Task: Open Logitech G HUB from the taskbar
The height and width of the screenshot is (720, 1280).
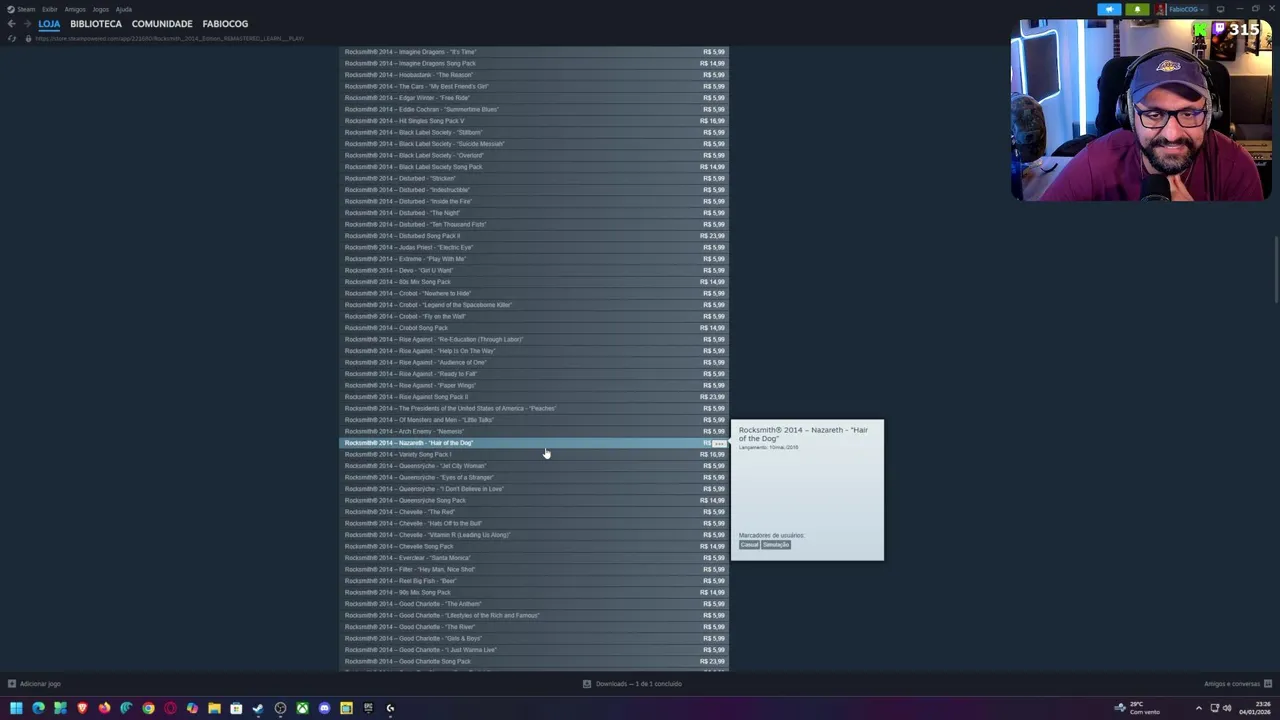Action: [390, 708]
